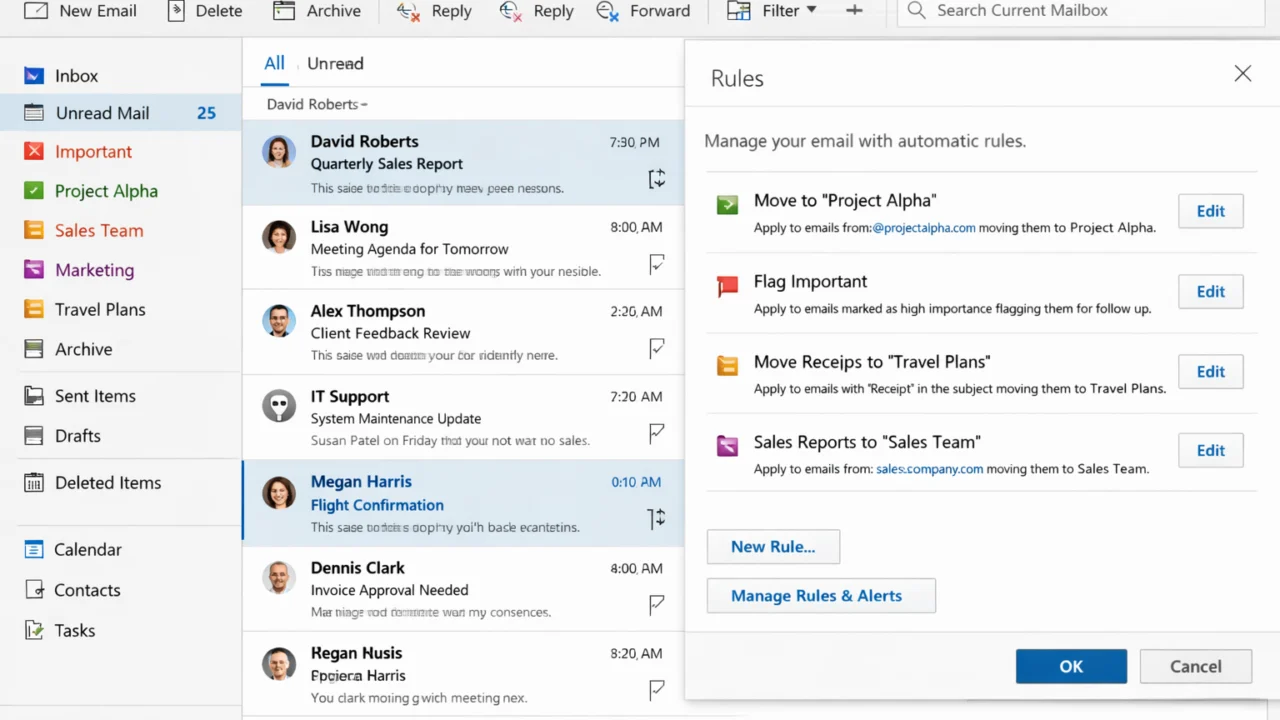Open the Important folder icon in sidebar

(34, 152)
